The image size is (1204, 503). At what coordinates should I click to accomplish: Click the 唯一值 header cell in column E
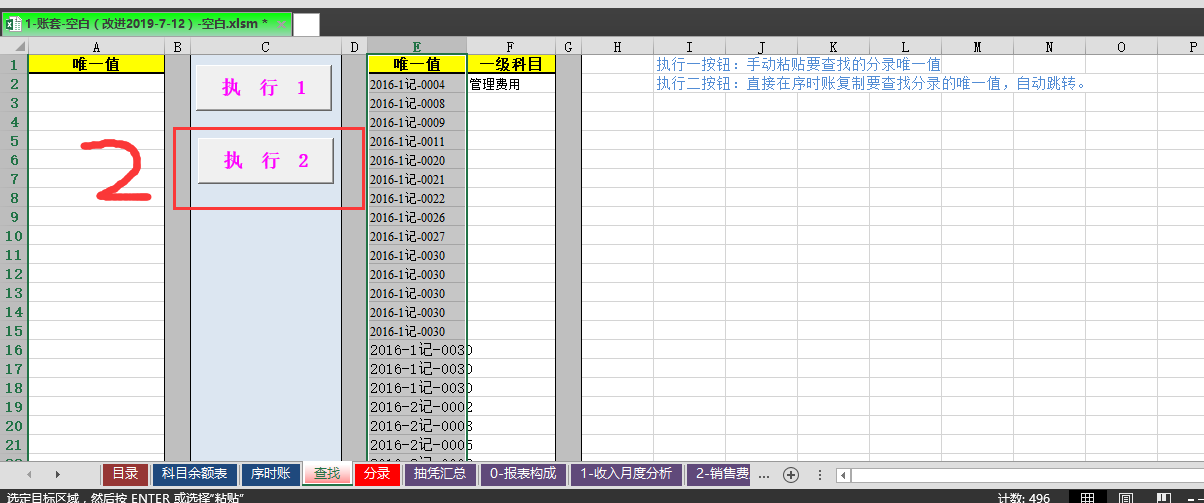[x=417, y=65]
